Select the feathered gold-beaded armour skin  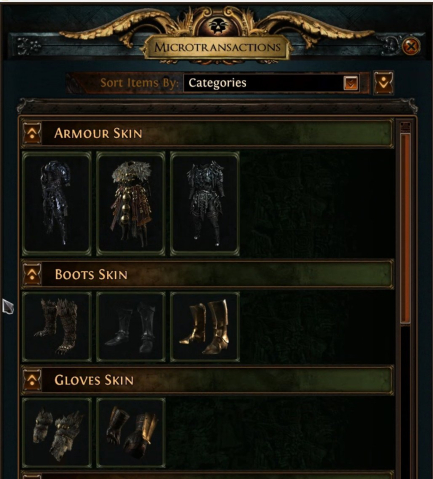(131, 203)
